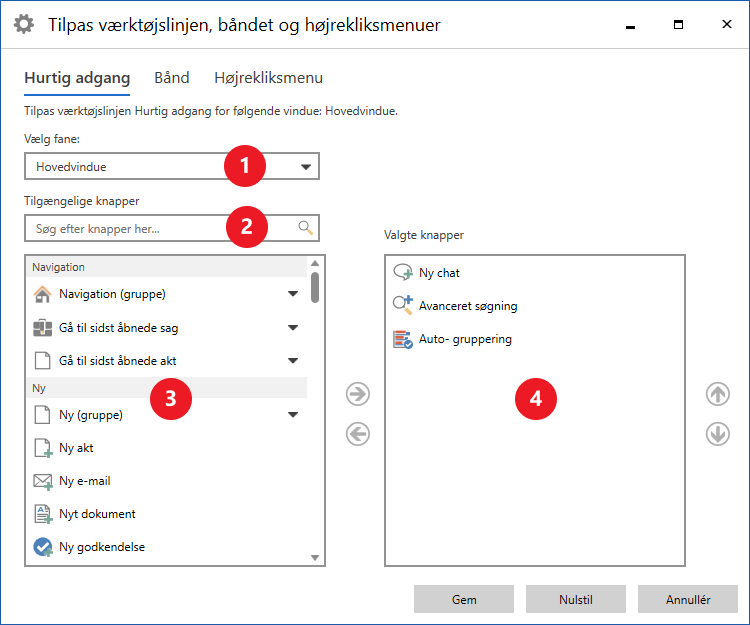
Task: Click the Nyt dokument icon
Action: click(43, 514)
